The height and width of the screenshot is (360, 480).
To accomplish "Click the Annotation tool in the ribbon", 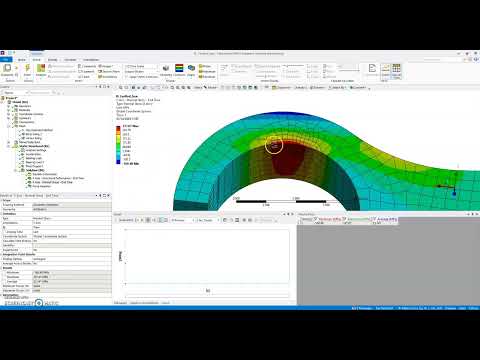I will (107, 76).
